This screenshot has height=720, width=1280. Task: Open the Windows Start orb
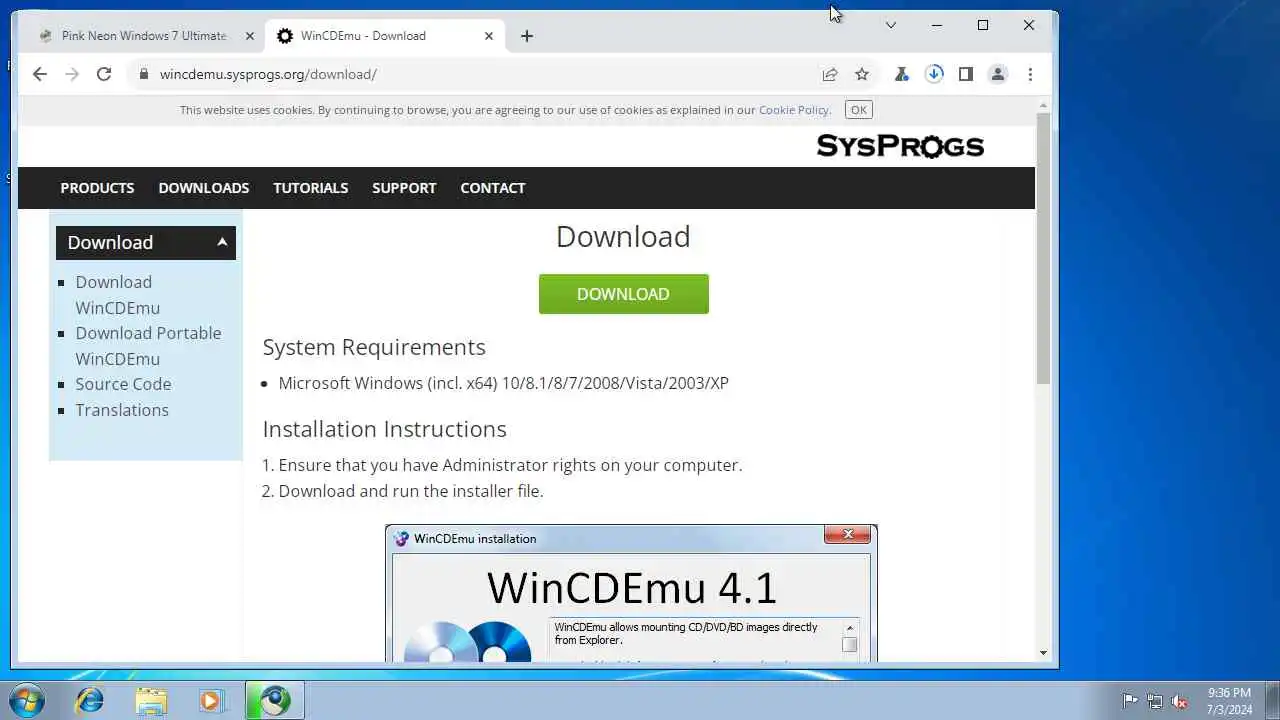pyautogui.click(x=25, y=699)
